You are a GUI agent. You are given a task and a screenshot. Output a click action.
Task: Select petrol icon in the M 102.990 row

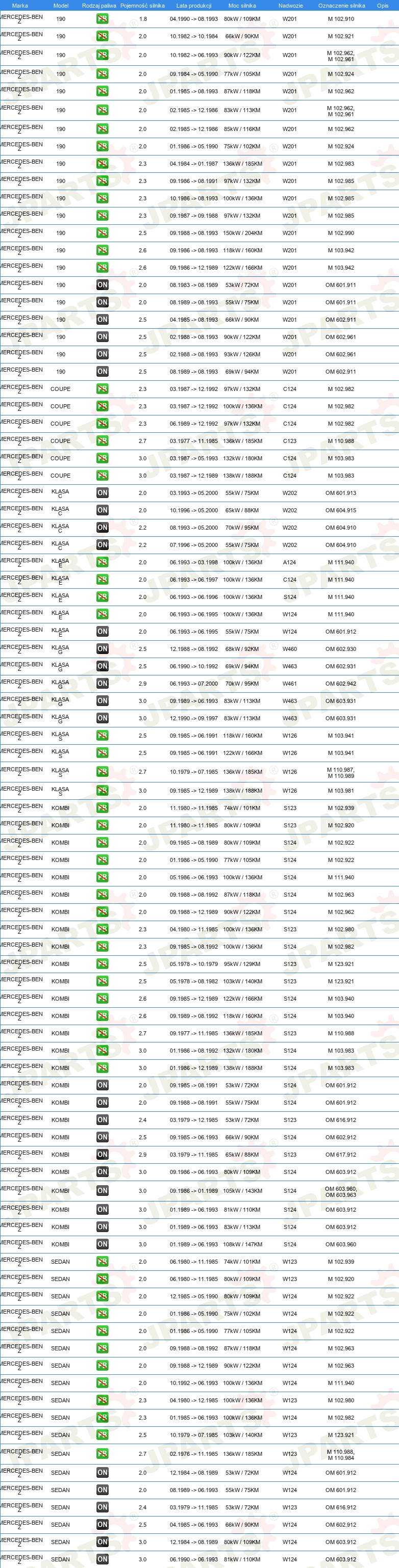pos(103,233)
